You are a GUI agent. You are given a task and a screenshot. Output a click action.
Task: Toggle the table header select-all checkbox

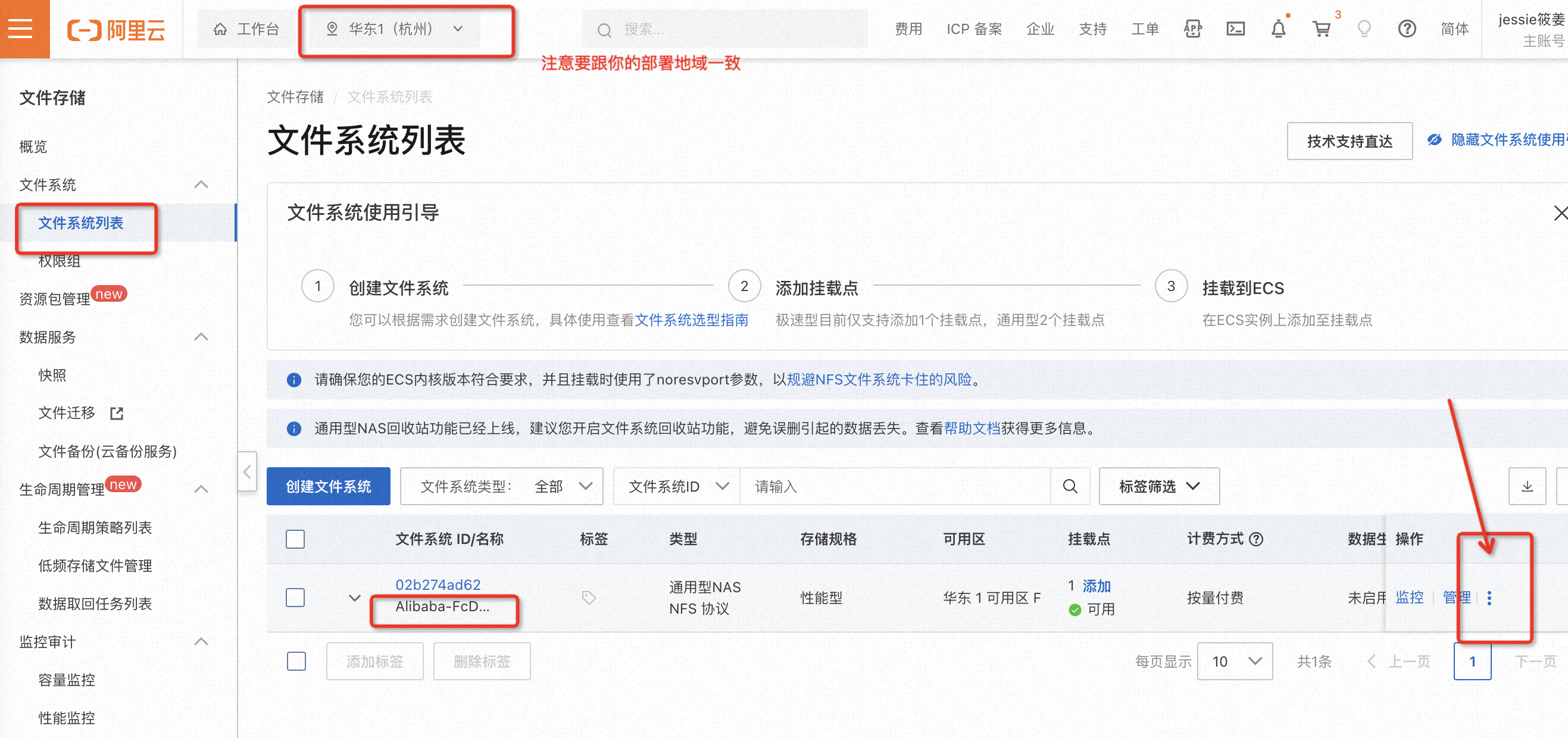point(295,539)
